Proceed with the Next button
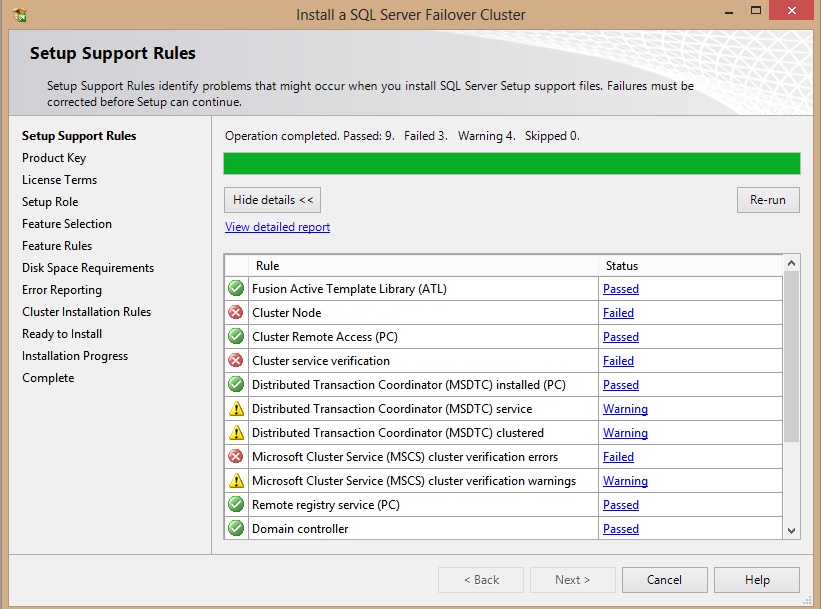The image size is (821, 609). [572, 580]
